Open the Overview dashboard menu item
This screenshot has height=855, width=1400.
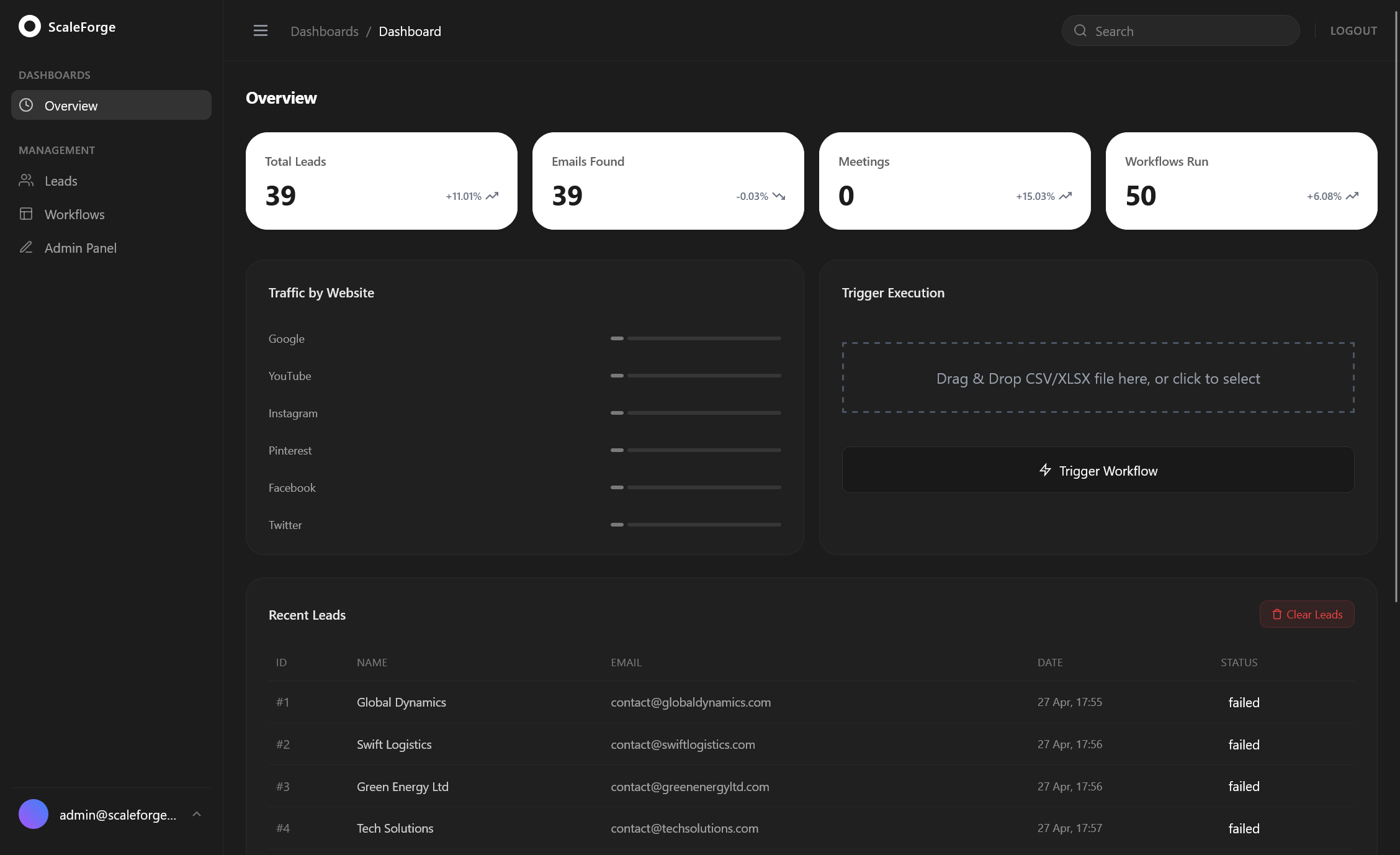point(111,105)
